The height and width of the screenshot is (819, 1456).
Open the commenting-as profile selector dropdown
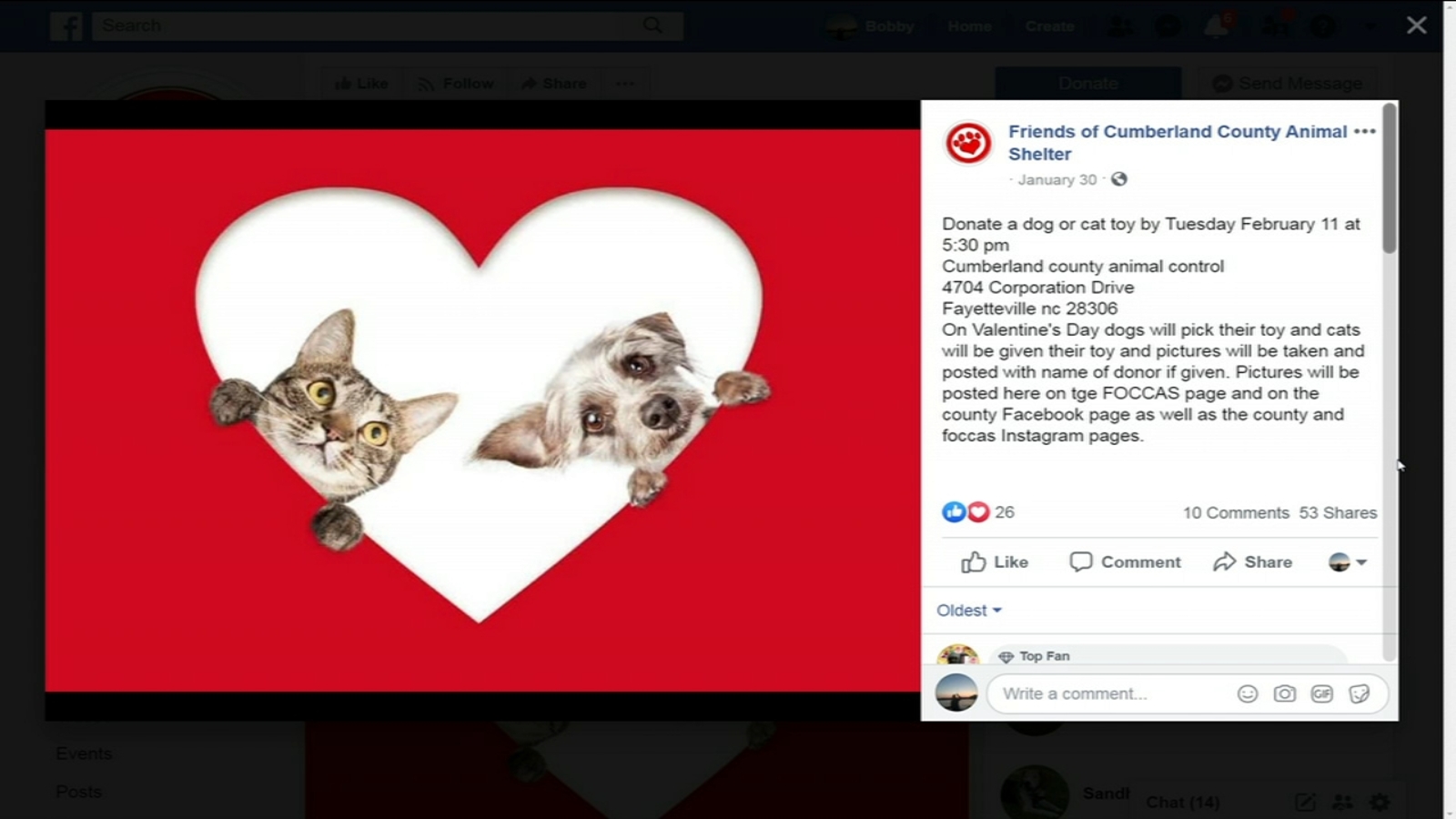1348,562
